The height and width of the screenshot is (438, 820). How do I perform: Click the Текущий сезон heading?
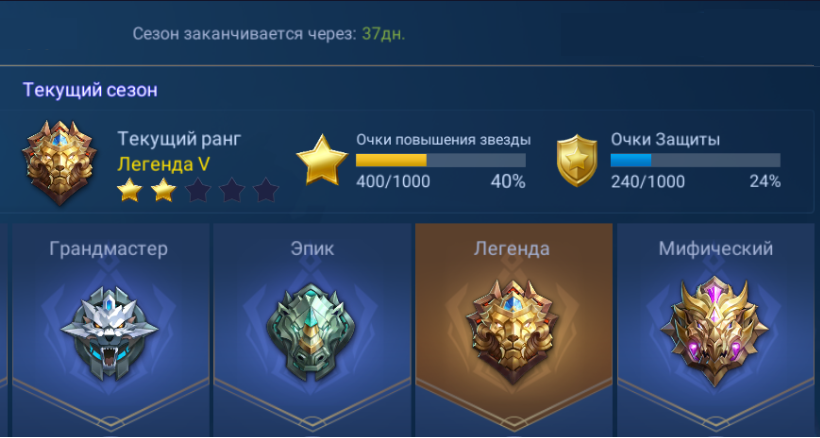tap(90, 90)
